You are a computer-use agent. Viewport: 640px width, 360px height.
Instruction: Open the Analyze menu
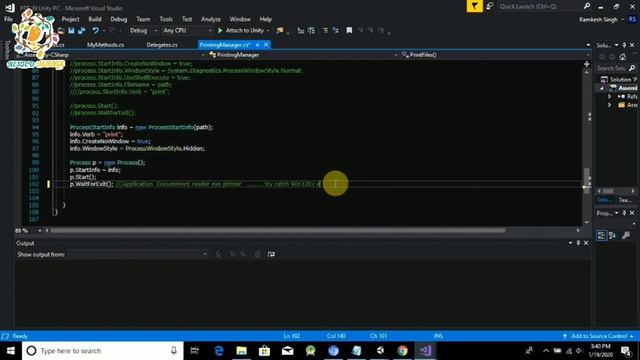[x=211, y=19]
